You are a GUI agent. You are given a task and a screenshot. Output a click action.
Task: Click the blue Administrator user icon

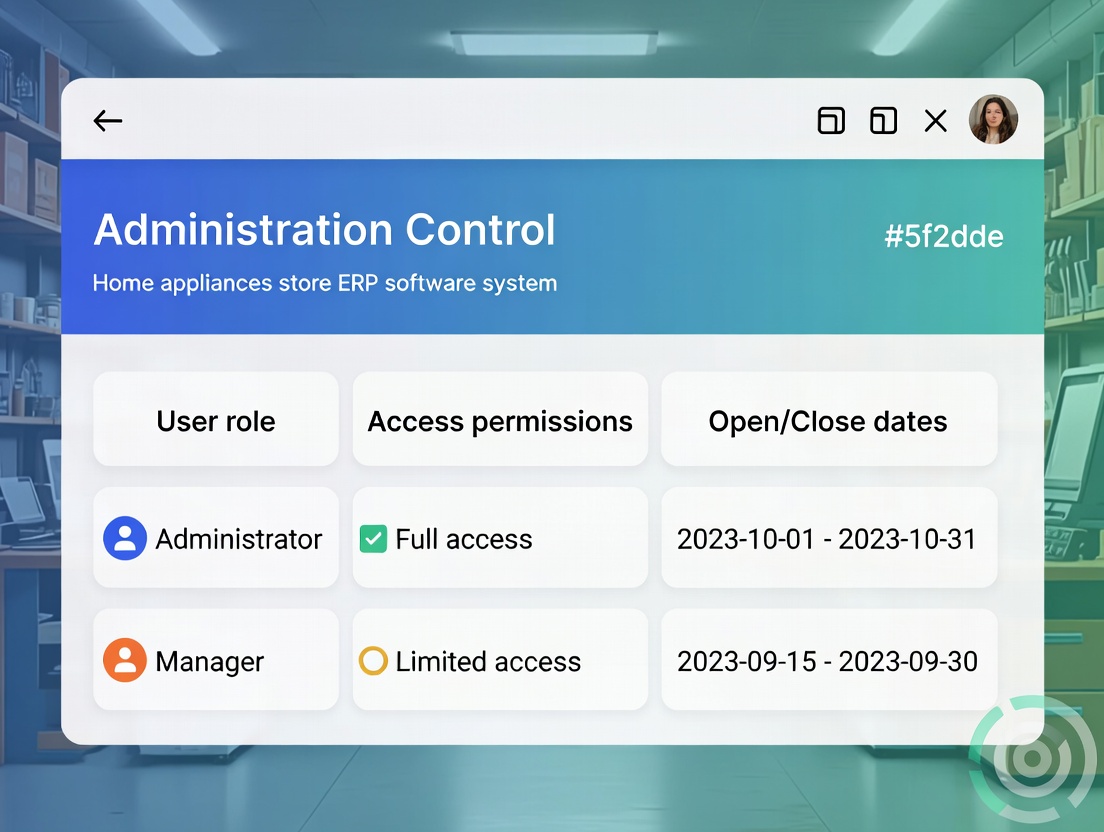pos(125,539)
